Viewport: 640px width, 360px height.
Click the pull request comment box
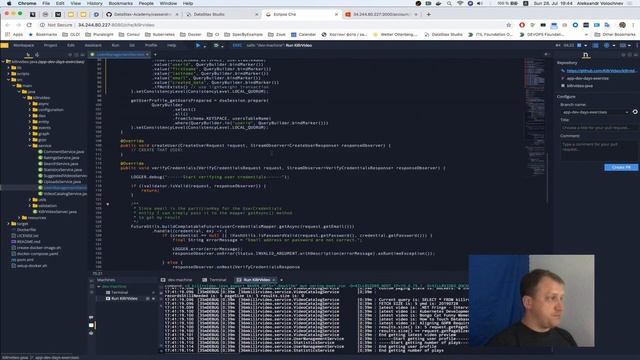pyautogui.click(x=599, y=150)
